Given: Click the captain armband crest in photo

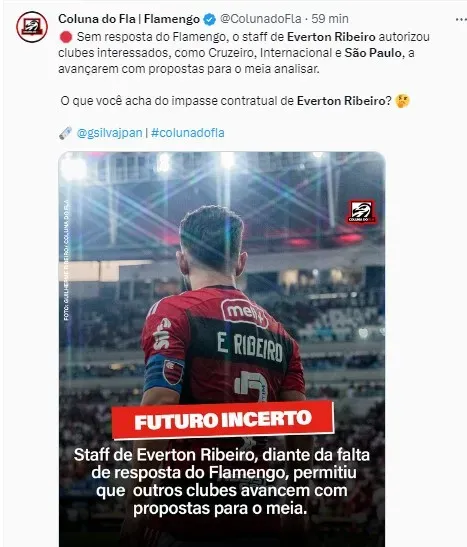Looking at the screenshot, I should 173,372.
